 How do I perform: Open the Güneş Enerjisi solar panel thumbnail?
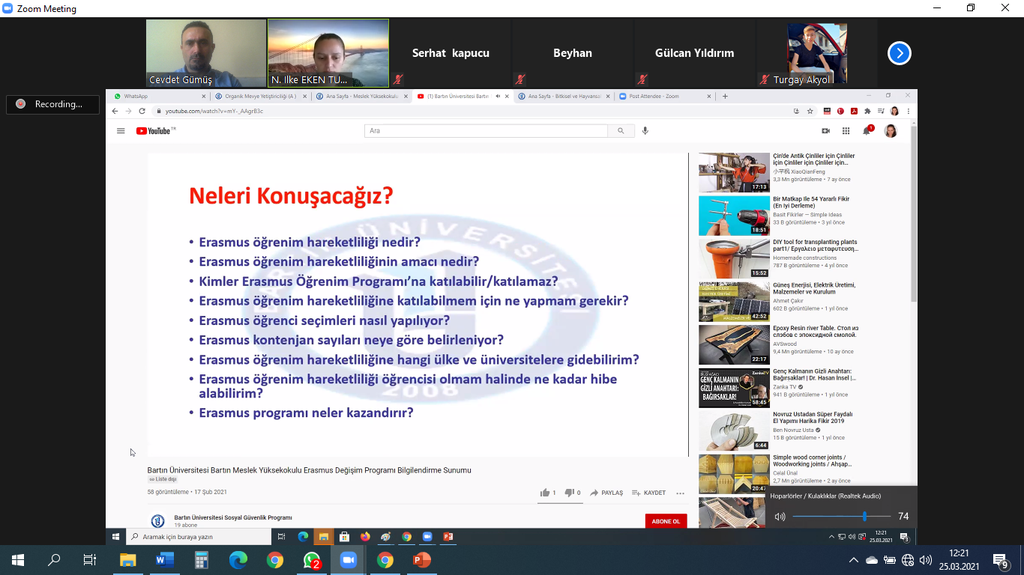click(734, 301)
